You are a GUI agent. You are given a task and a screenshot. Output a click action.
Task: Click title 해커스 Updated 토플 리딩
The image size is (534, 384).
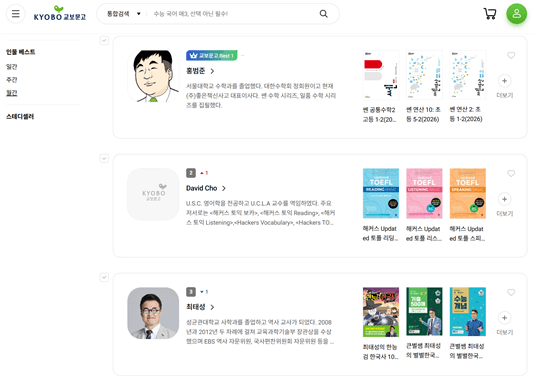pyautogui.click(x=380, y=233)
